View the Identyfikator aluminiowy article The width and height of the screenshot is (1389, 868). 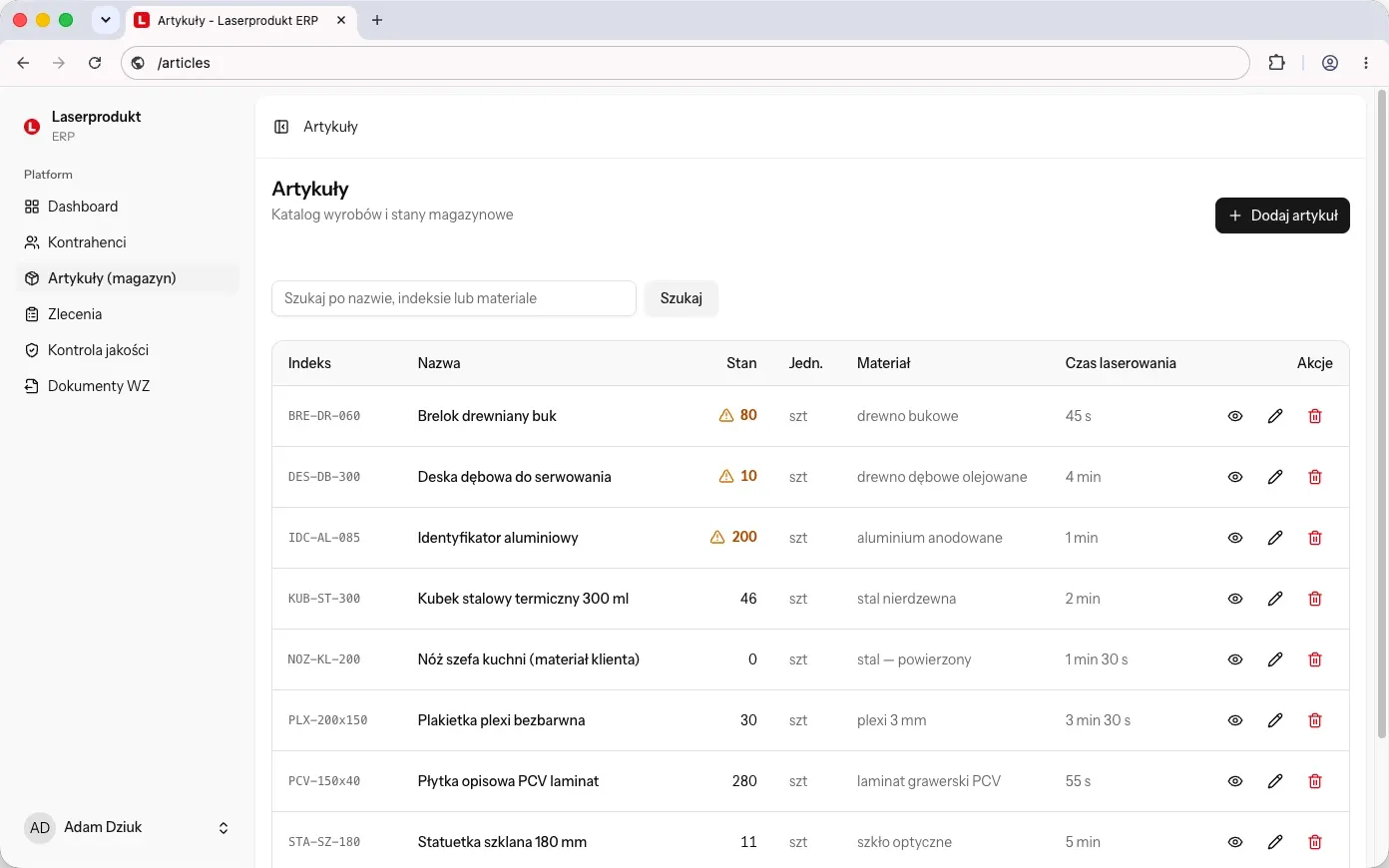coord(1235,538)
